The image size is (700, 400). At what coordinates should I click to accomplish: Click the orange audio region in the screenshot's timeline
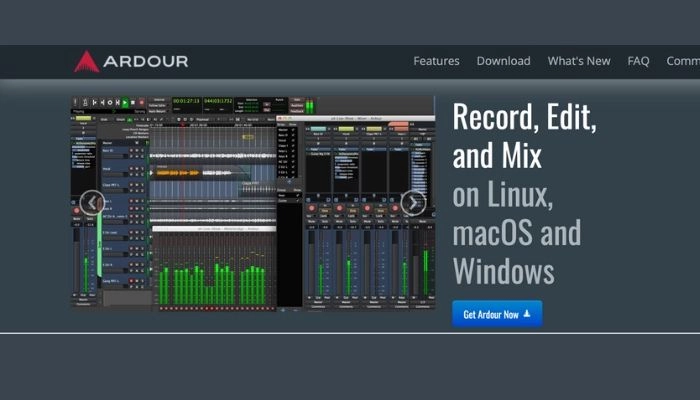click(x=178, y=173)
